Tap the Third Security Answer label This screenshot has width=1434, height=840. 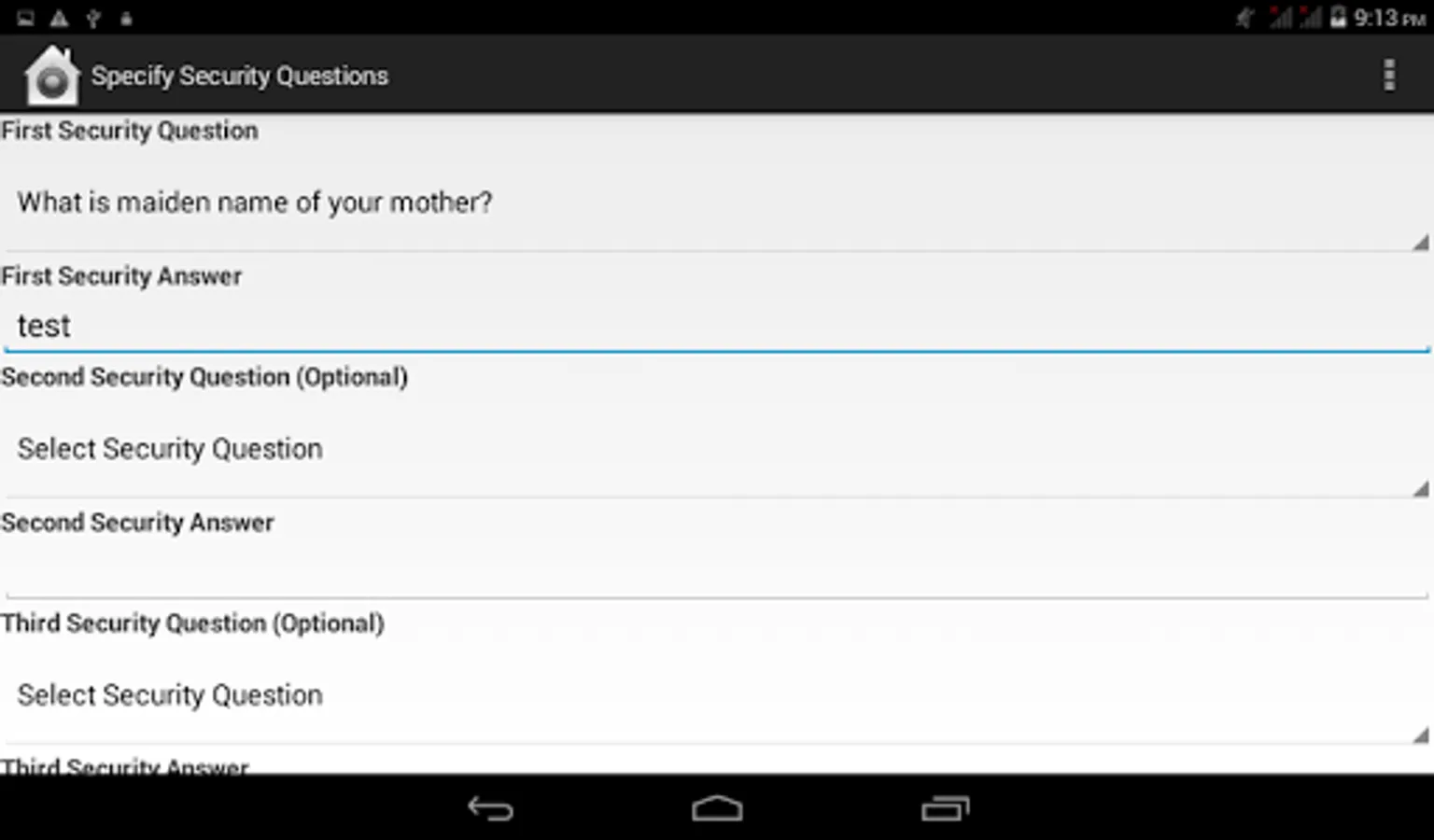[125, 765]
